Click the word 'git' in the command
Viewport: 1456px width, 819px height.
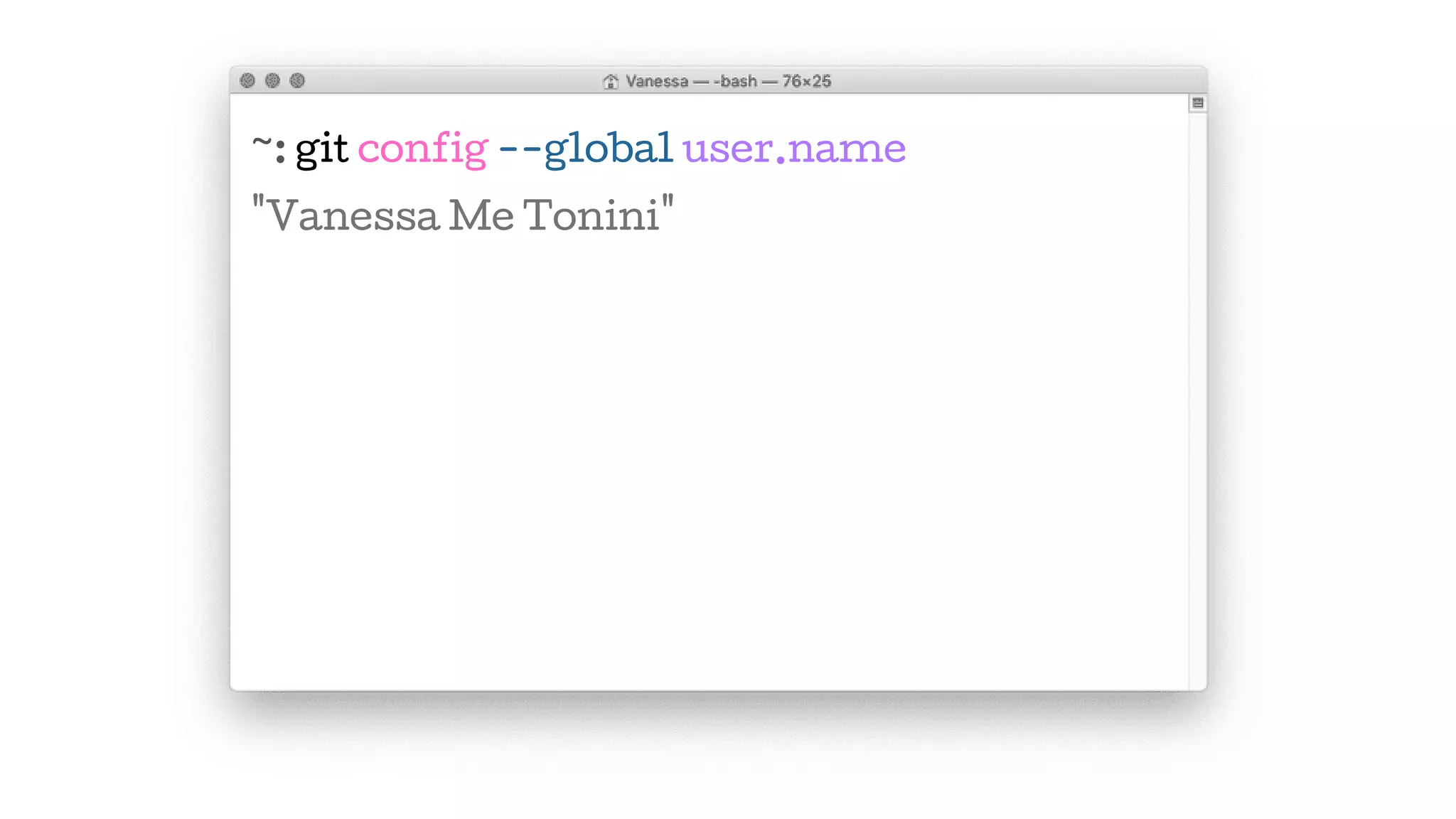(321, 149)
